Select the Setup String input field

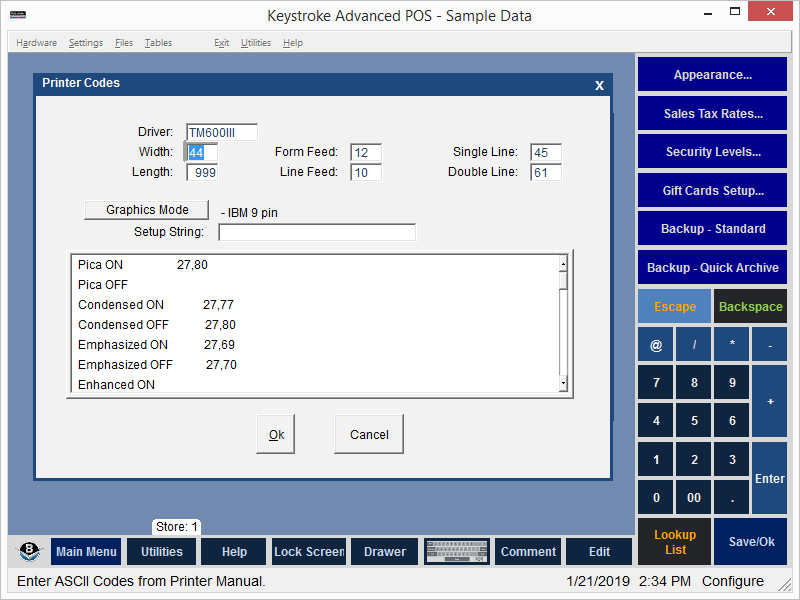[316, 231]
